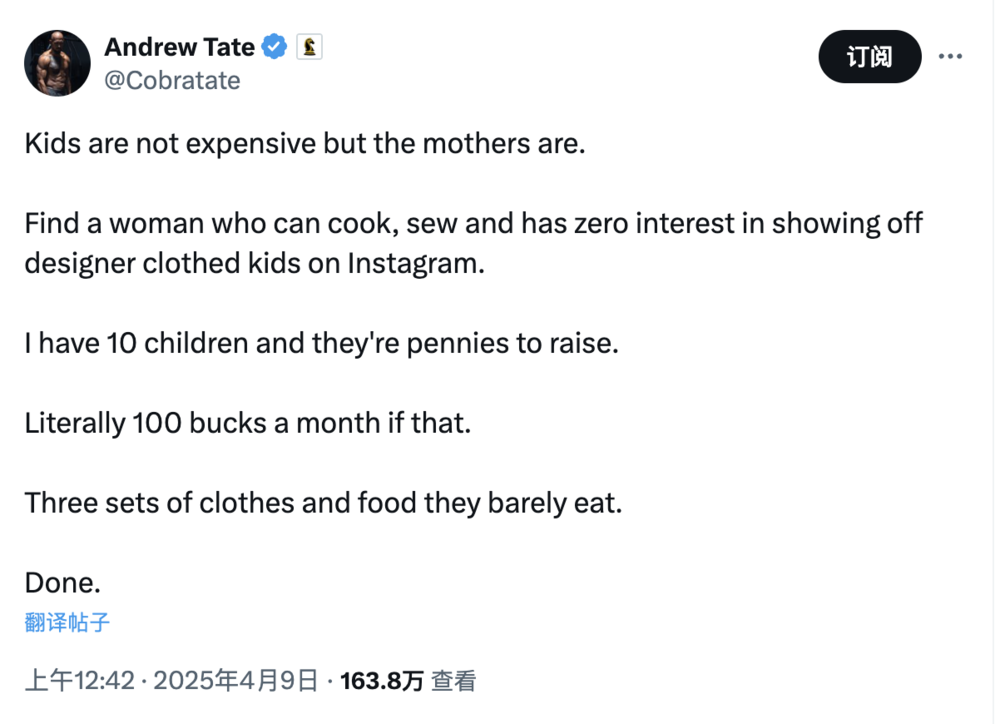Open the three-dot more options menu
Image resolution: width=1000 pixels, height=724 pixels.
[950, 57]
